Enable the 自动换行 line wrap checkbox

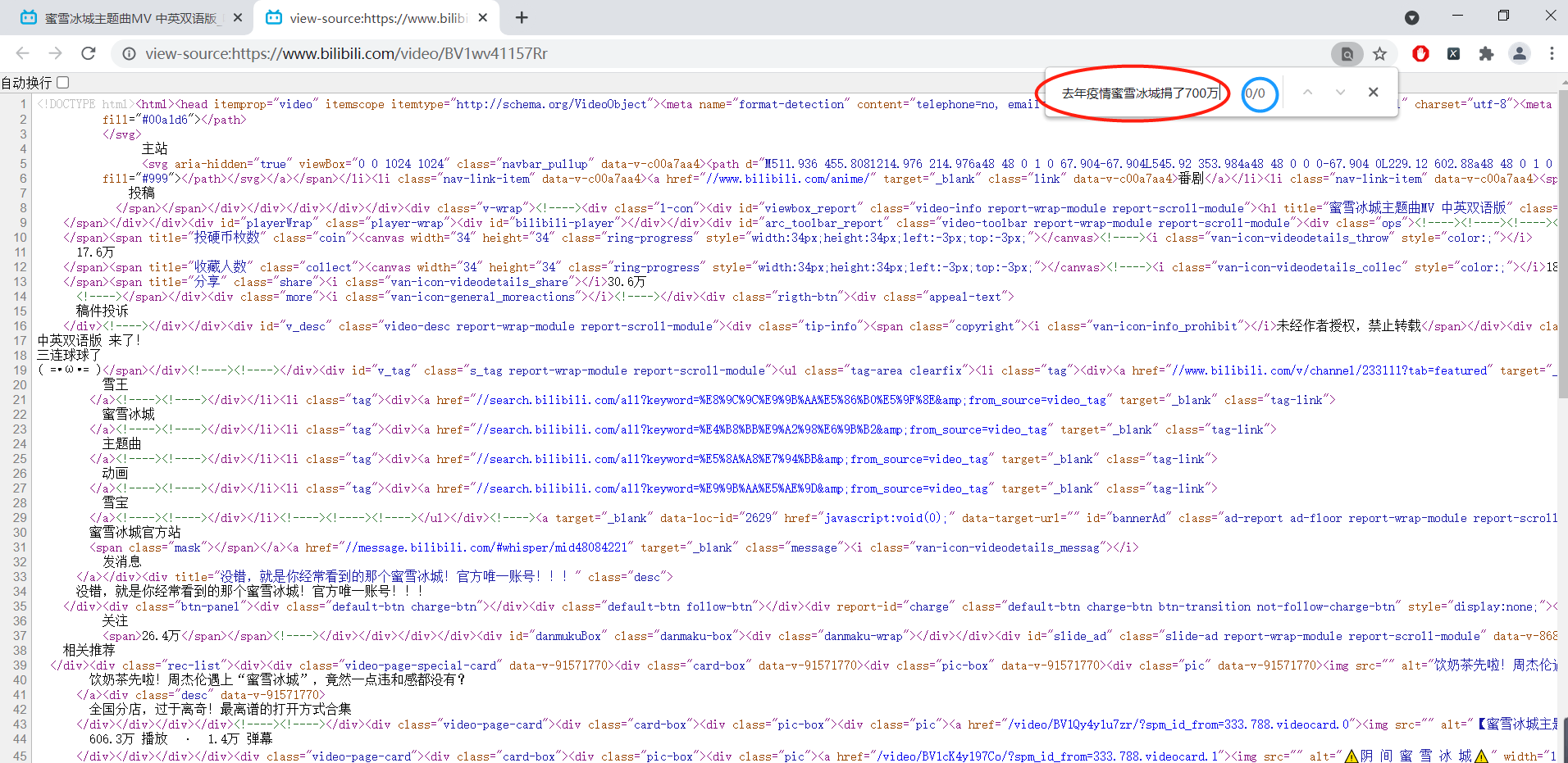pyautogui.click(x=63, y=82)
